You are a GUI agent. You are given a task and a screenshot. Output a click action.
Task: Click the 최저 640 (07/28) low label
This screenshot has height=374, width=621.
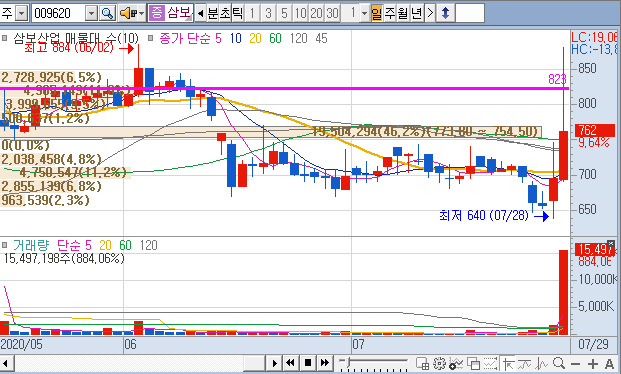(x=484, y=216)
